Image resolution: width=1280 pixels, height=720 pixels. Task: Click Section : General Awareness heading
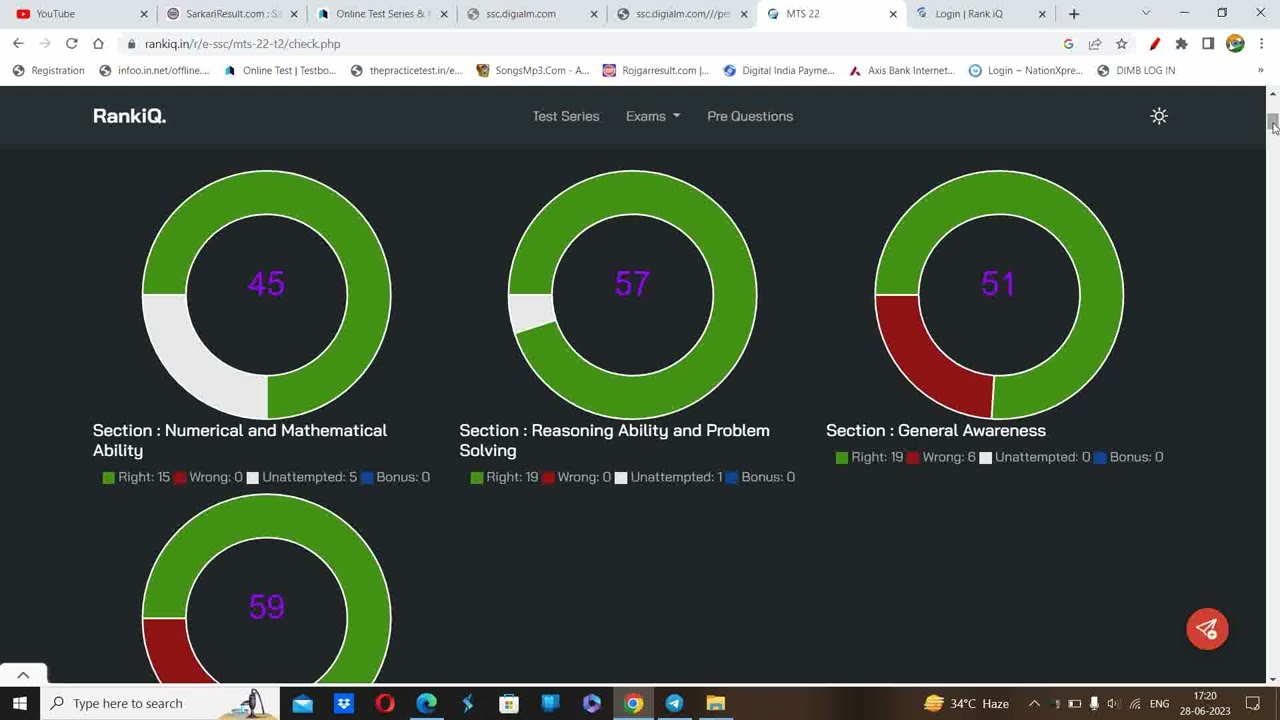click(936, 430)
